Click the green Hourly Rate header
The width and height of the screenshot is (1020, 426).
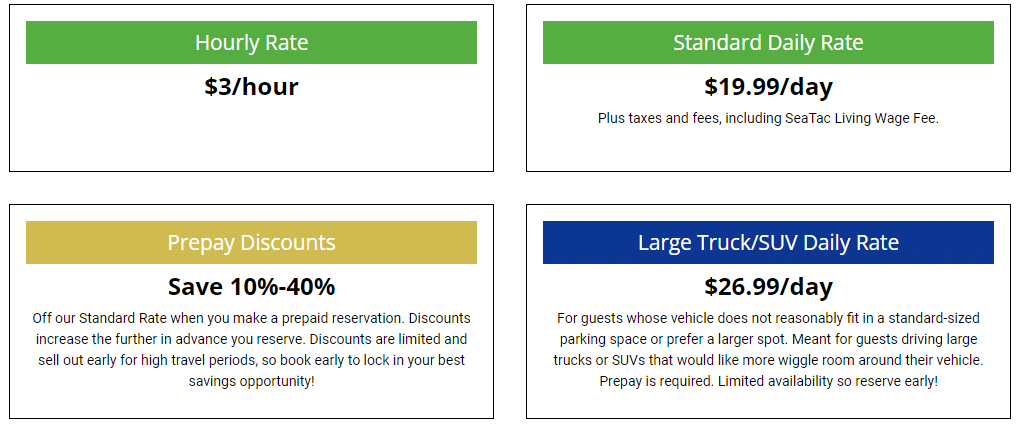[x=251, y=42]
